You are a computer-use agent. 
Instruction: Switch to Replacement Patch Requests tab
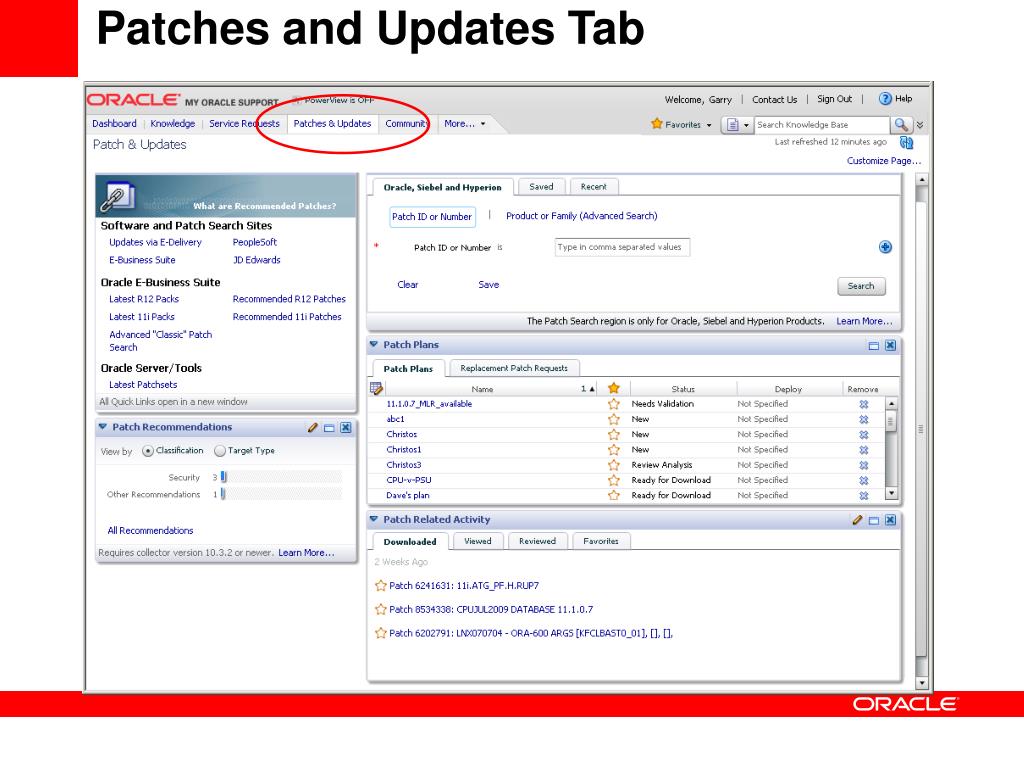click(514, 368)
